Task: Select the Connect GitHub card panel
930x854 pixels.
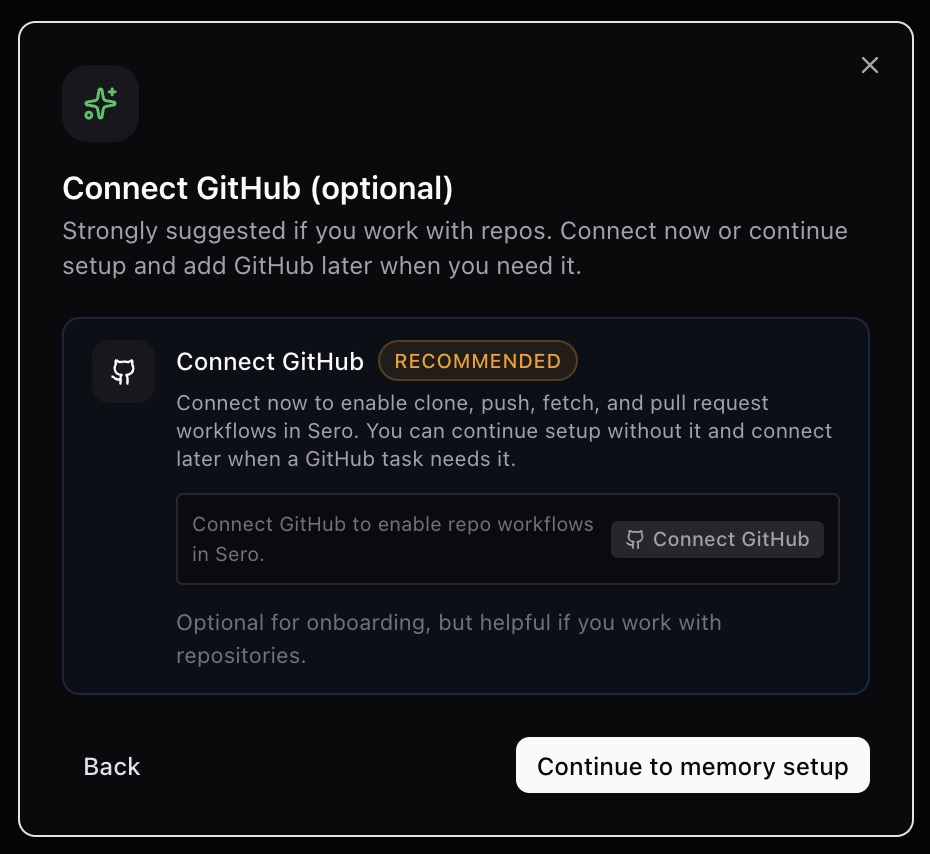Action: pos(465,505)
